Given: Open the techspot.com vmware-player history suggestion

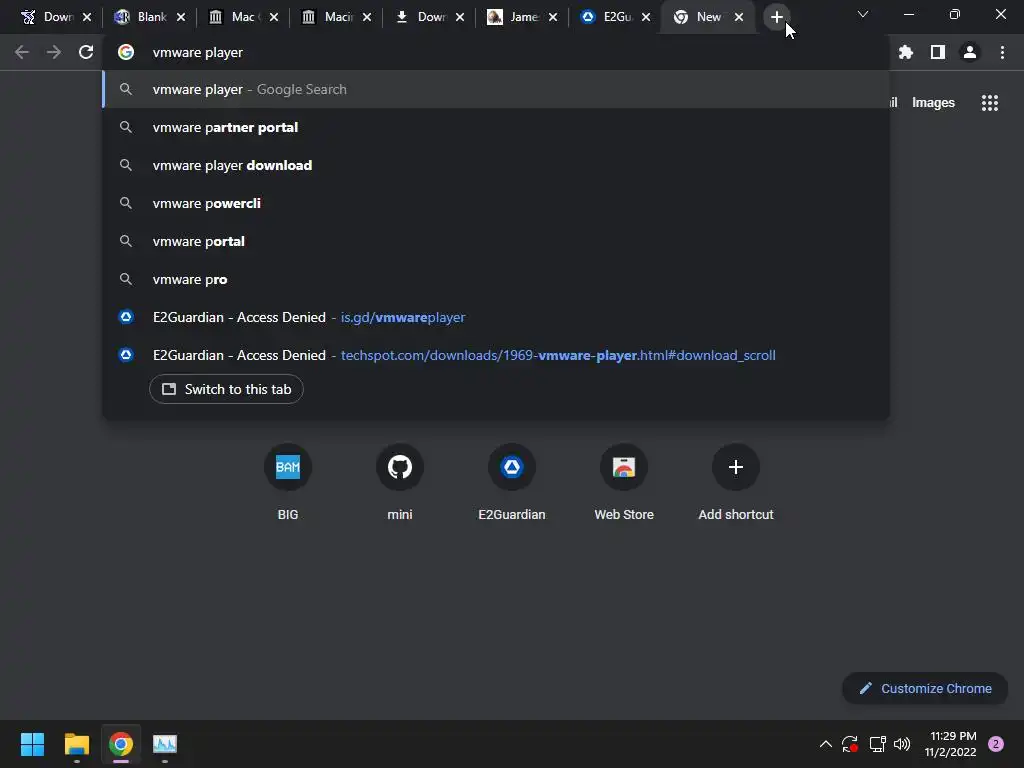Looking at the screenshot, I should click(496, 355).
